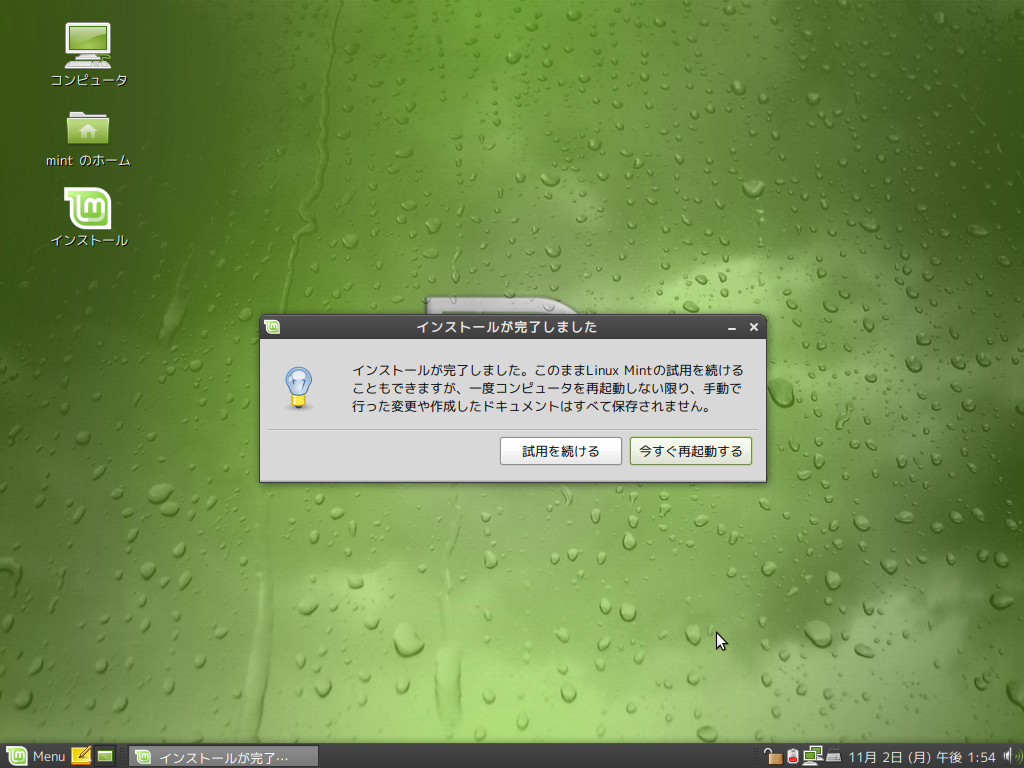Click the light bulb info icon in dialog
The height and width of the screenshot is (768, 1024).
pos(298,388)
